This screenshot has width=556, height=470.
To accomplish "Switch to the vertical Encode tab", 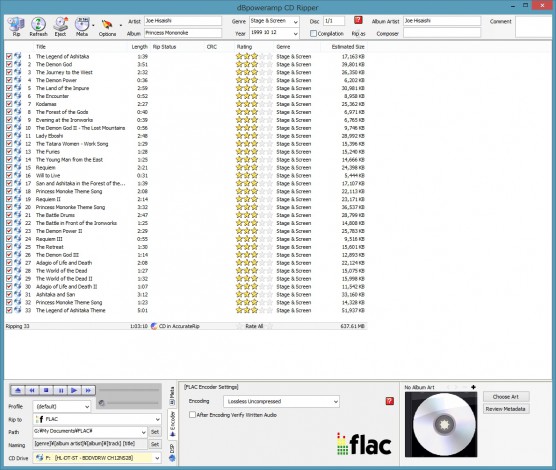I will tap(172, 425).
